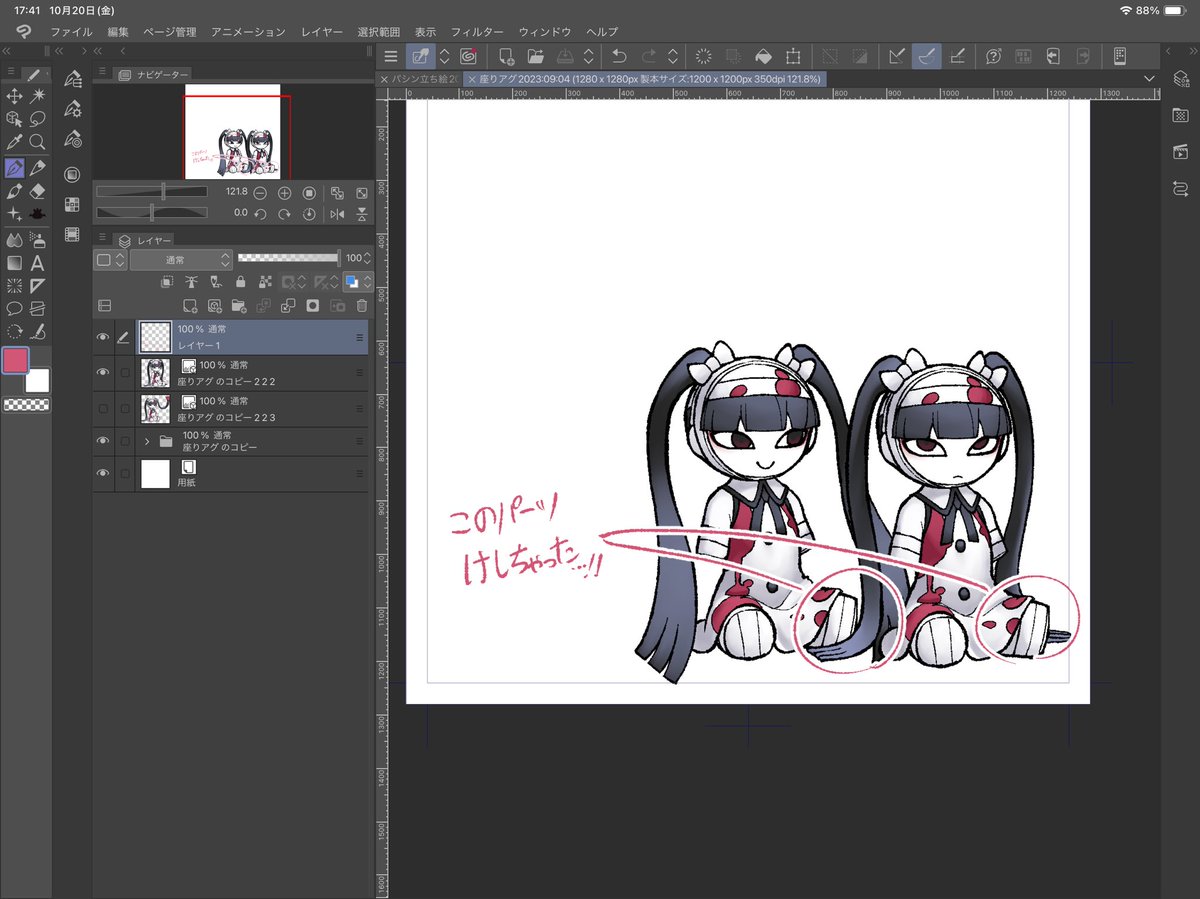The width and height of the screenshot is (1200, 899).
Task: Open the brush tool dropdown in top toolbar
Action: click(443, 56)
